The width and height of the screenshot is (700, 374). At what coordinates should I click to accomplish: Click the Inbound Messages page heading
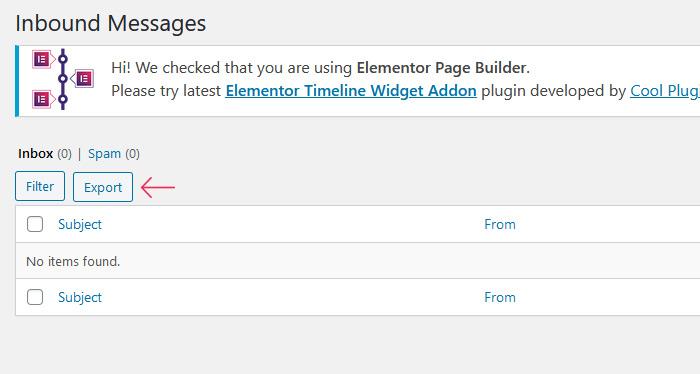111,23
